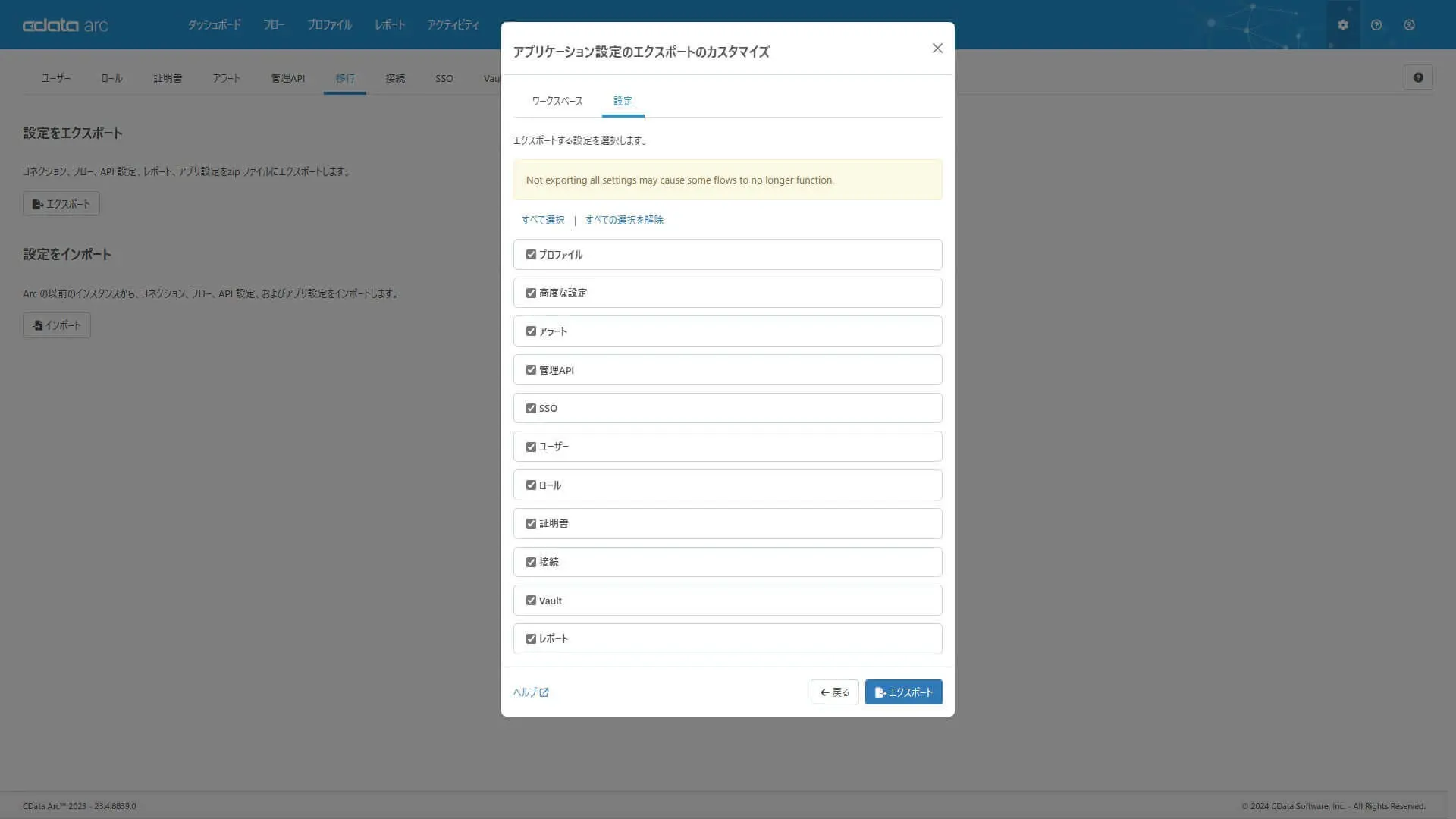The height and width of the screenshot is (819, 1456).
Task: Uncheck the Vault checkbox
Action: click(x=531, y=601)
